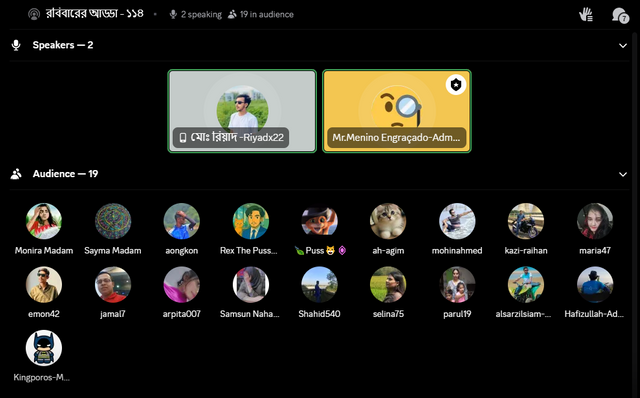The image size is (640, 398).
Task: Open parul19's avatar
Action: tap(457, 285)
